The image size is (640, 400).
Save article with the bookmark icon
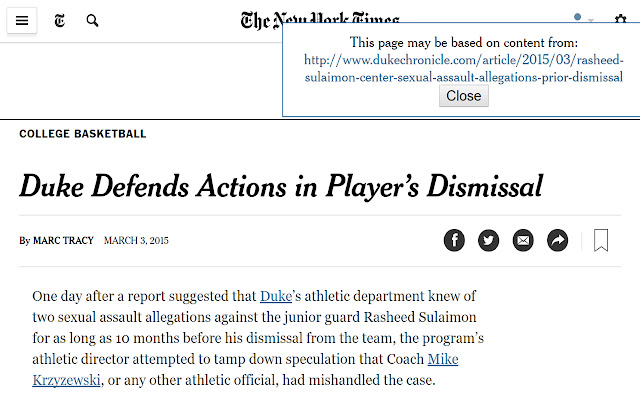601,240
